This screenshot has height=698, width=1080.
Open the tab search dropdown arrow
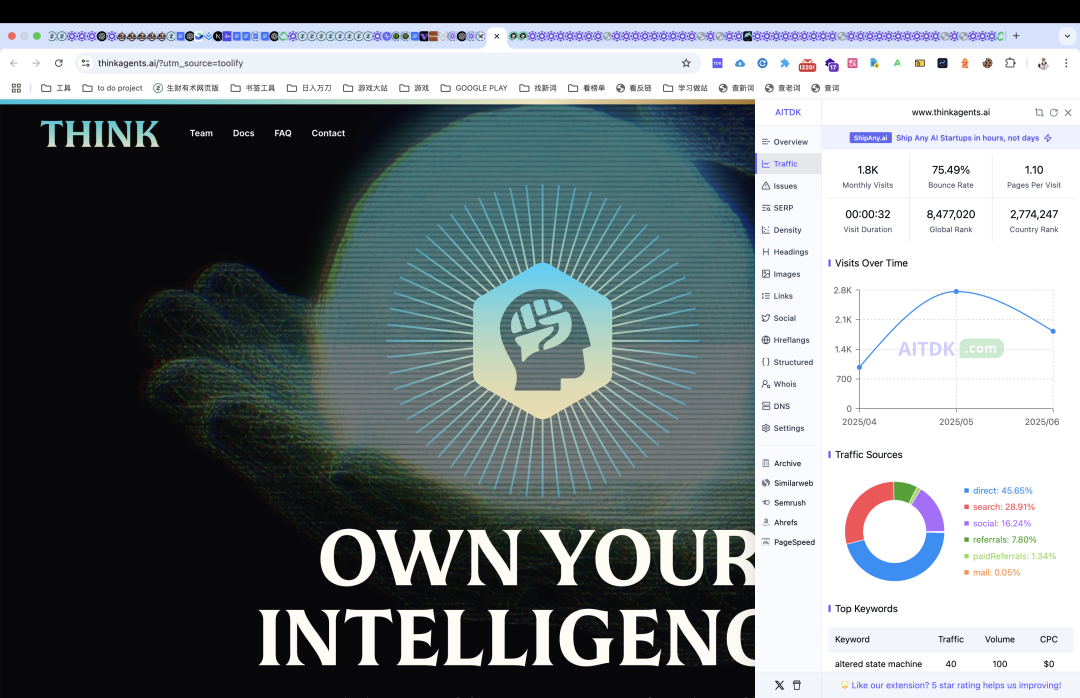[1068, 36]
